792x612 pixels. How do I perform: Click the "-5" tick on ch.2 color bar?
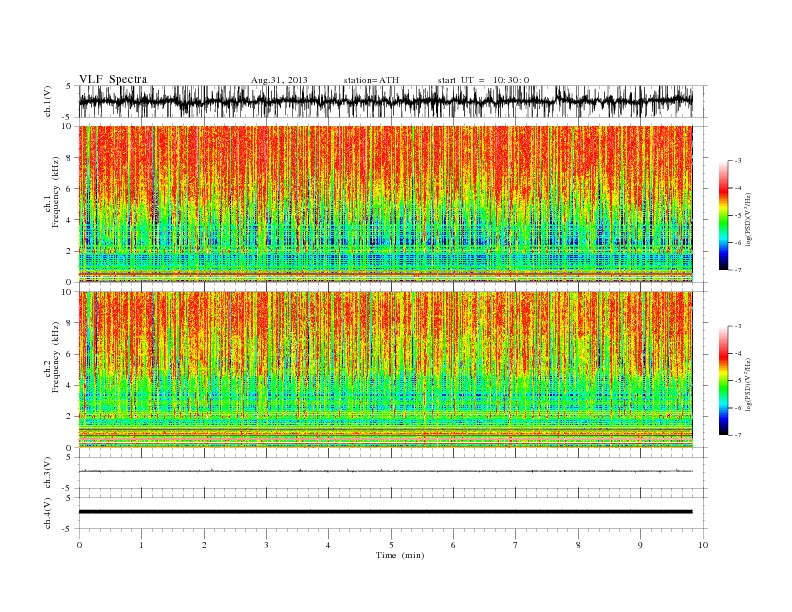pos(738,380)
